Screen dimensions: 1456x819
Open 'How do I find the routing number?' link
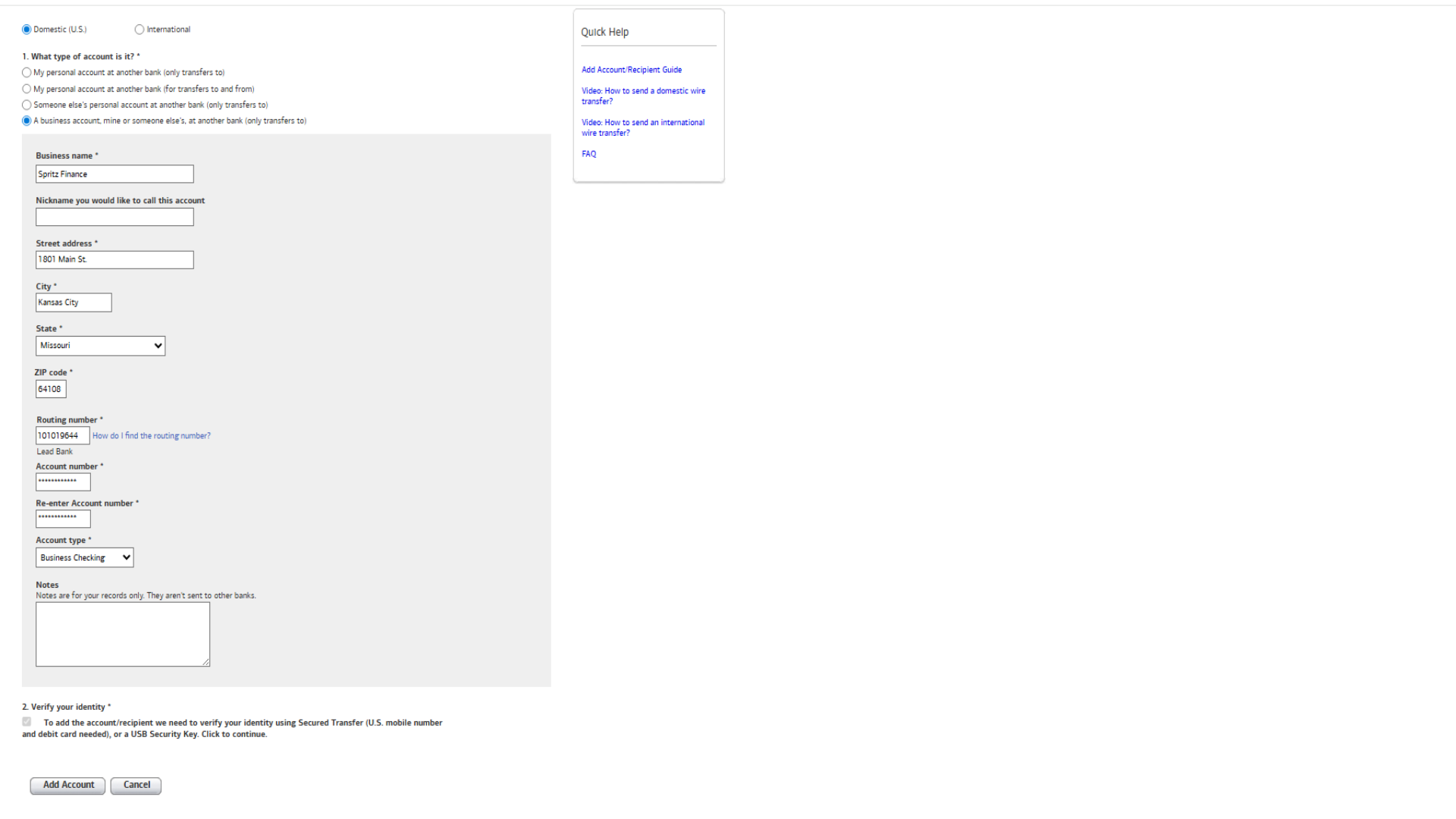pos(151,436)
